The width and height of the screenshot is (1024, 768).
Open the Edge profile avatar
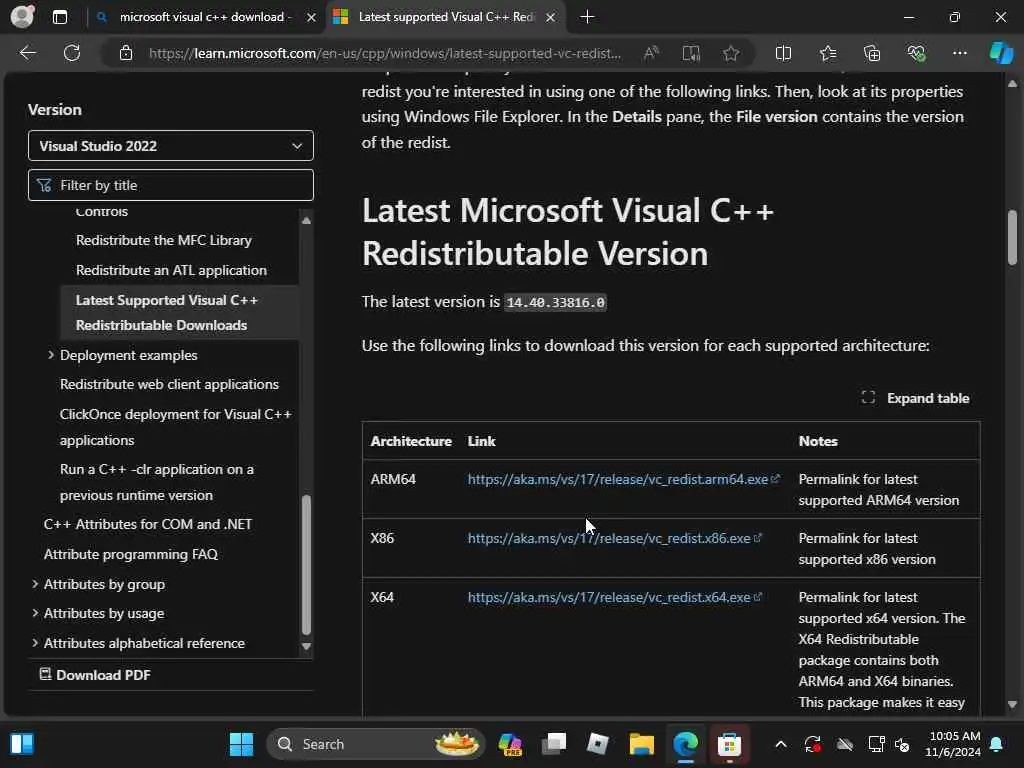click(x=22, y=16)
